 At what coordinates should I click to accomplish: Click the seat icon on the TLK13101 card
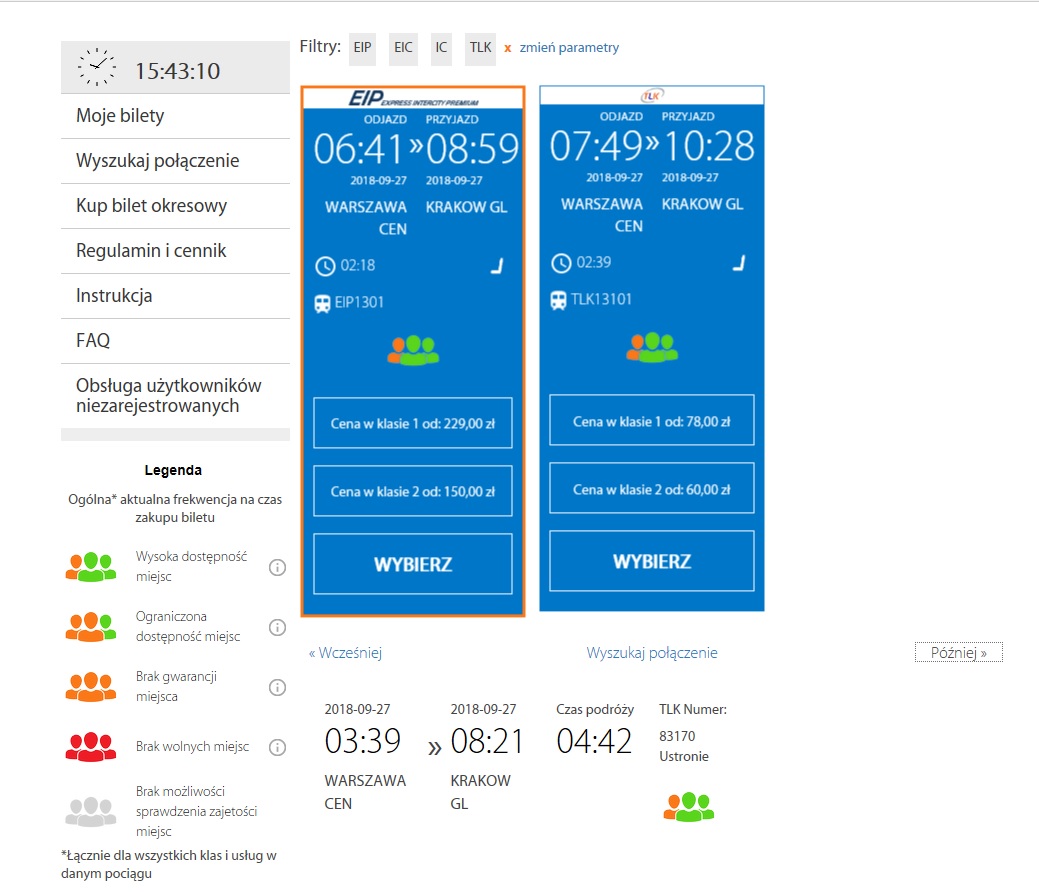[x=739, y=263]
